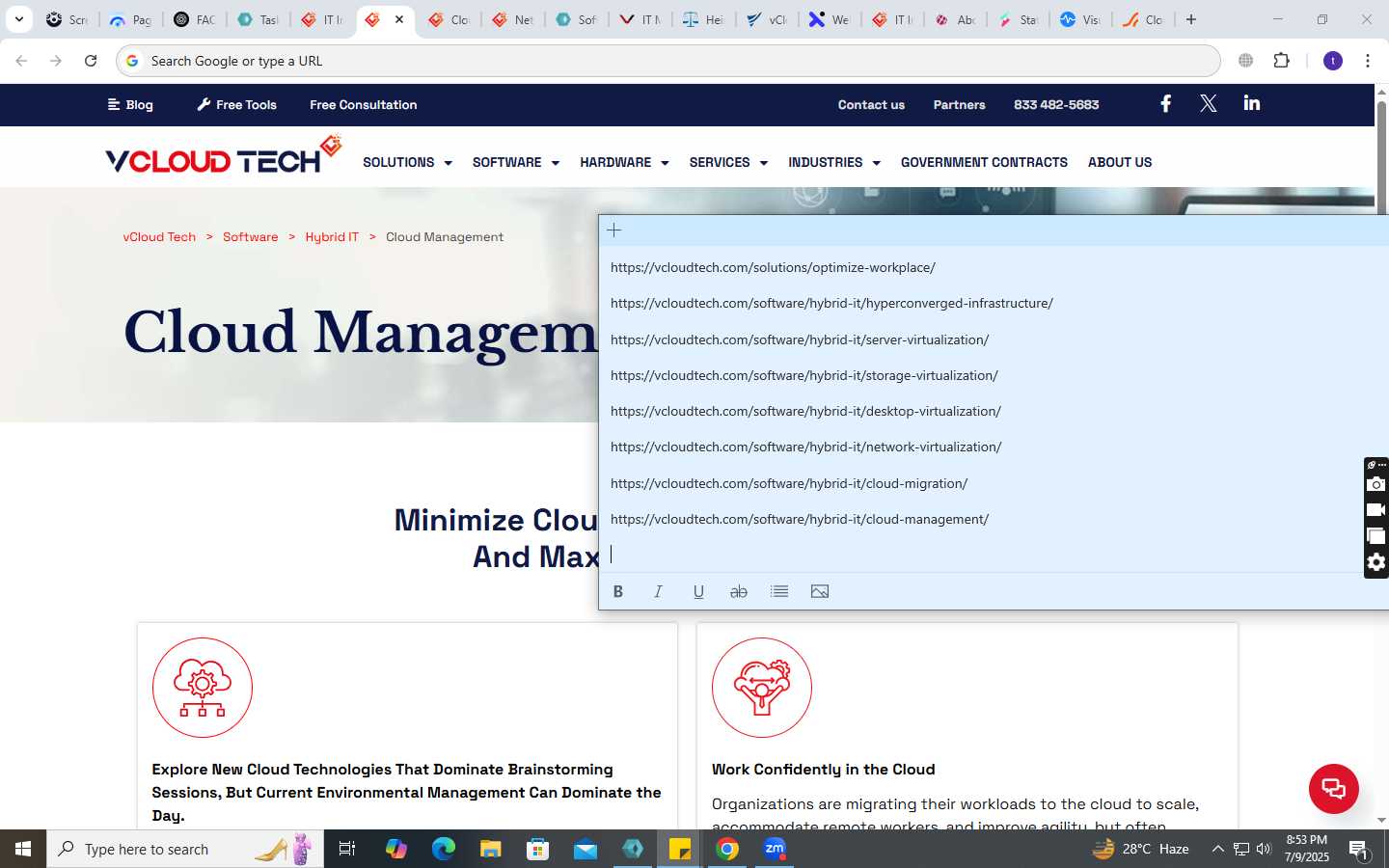Click the Hybrid IT breadcrumb link
The width and height of the screenshot is (1389, 868).
coord(332,236)
